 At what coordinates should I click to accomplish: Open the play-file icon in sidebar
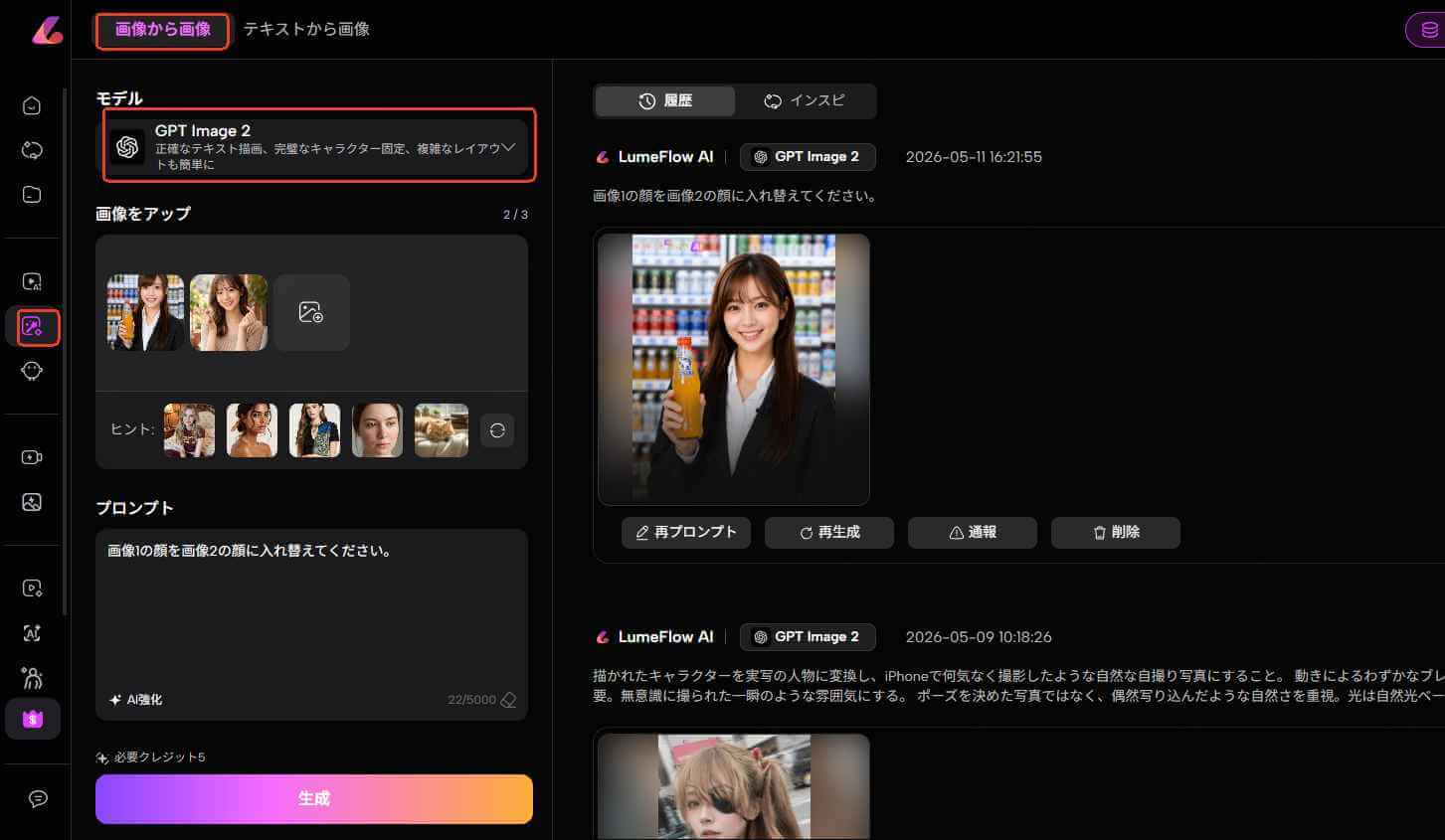(x=32, y=588)
